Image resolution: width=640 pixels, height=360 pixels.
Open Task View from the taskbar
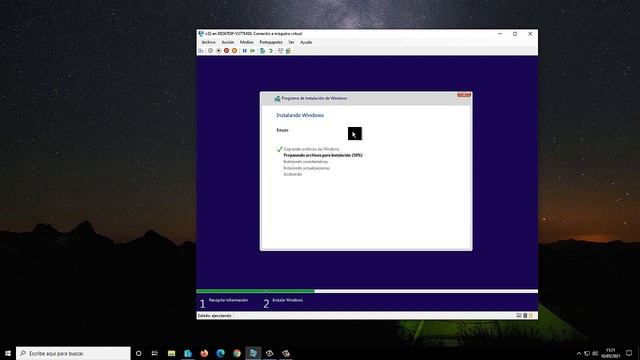tap(155, 353)
